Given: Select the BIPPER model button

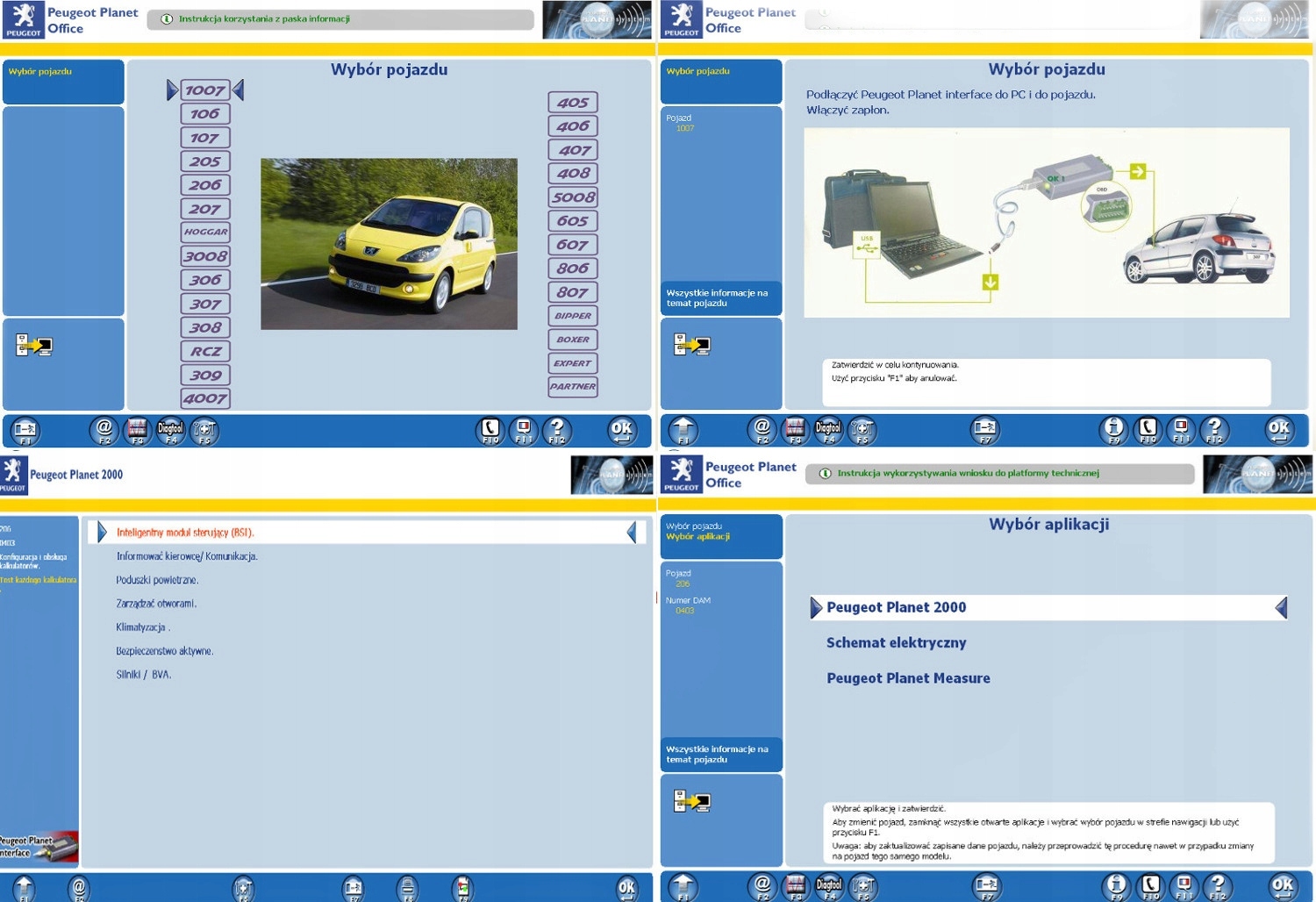Looking at the screenshot, I should [573, 316].
